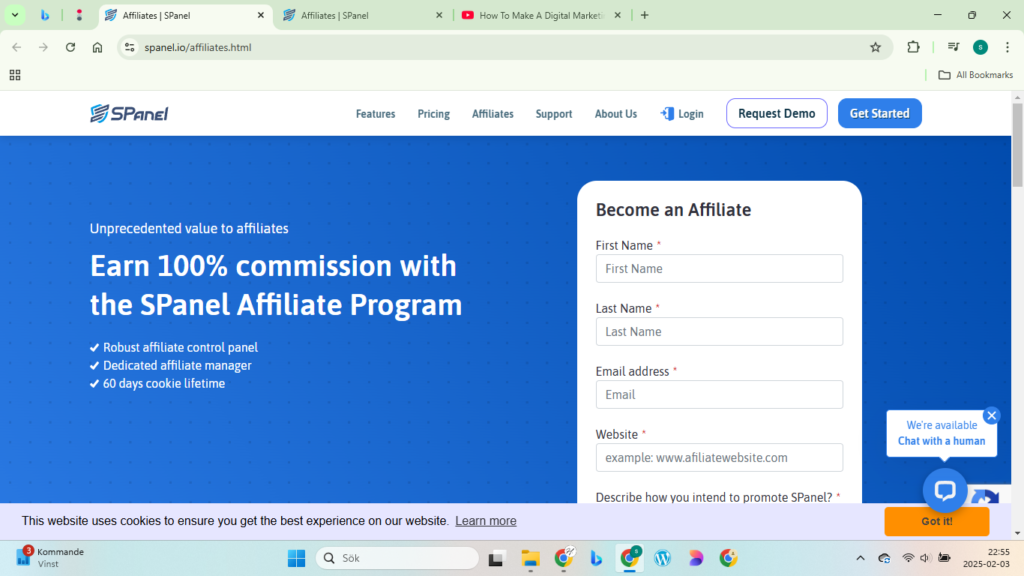Open the About Us menu item
1024x576 pixels.
pos(615,114)
